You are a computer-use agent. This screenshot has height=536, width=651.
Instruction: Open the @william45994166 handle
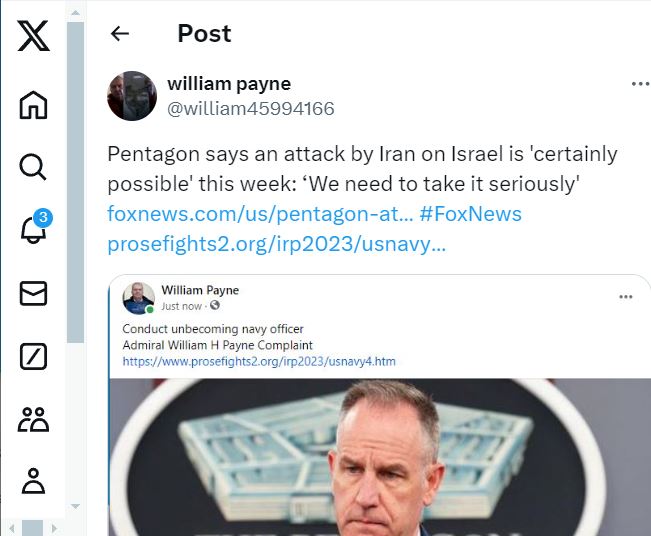(x=251, y=109)
